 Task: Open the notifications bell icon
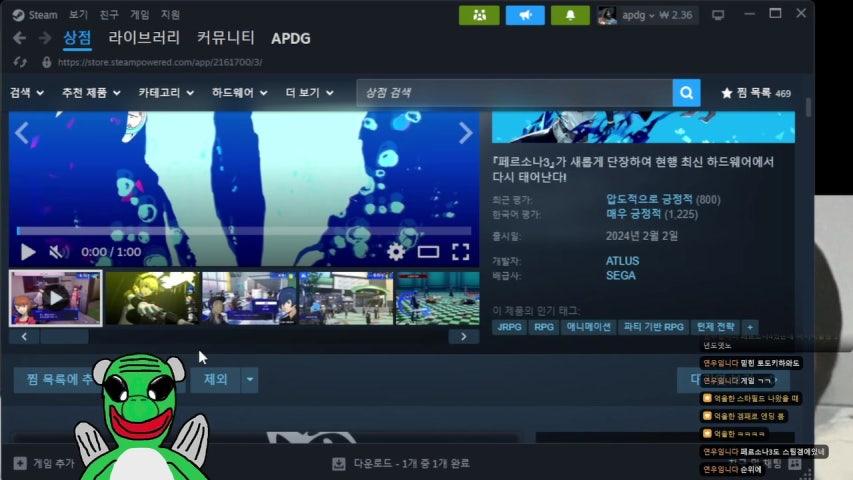[570, 15]
